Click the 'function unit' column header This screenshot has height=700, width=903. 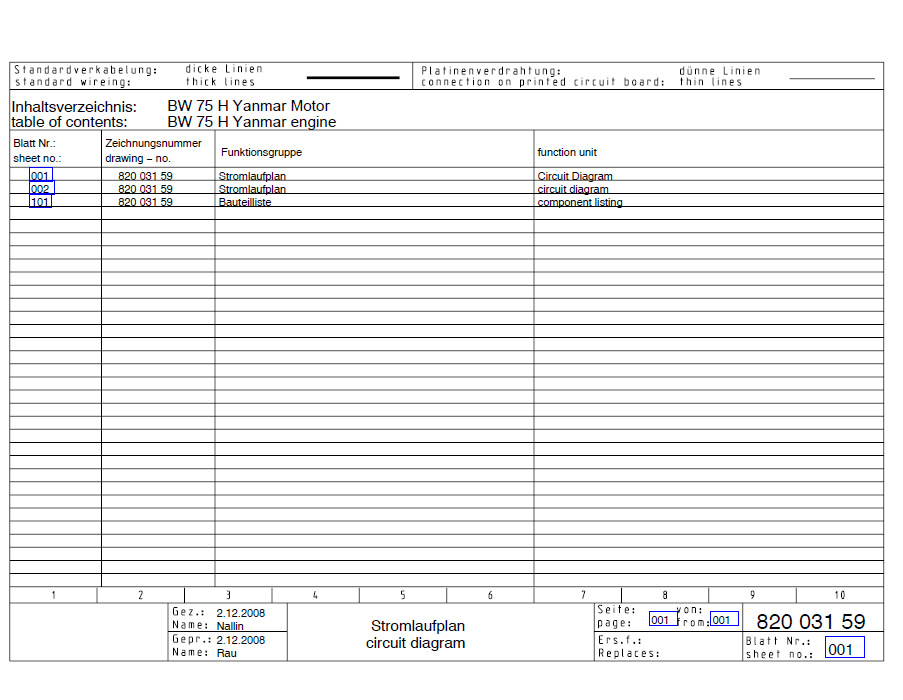point(567,153)
